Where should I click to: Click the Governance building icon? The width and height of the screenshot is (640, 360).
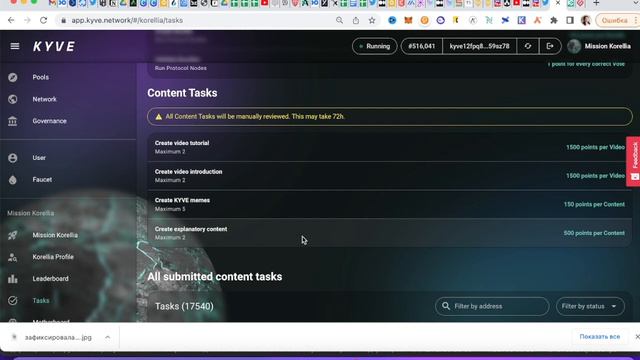coord(13,121)
